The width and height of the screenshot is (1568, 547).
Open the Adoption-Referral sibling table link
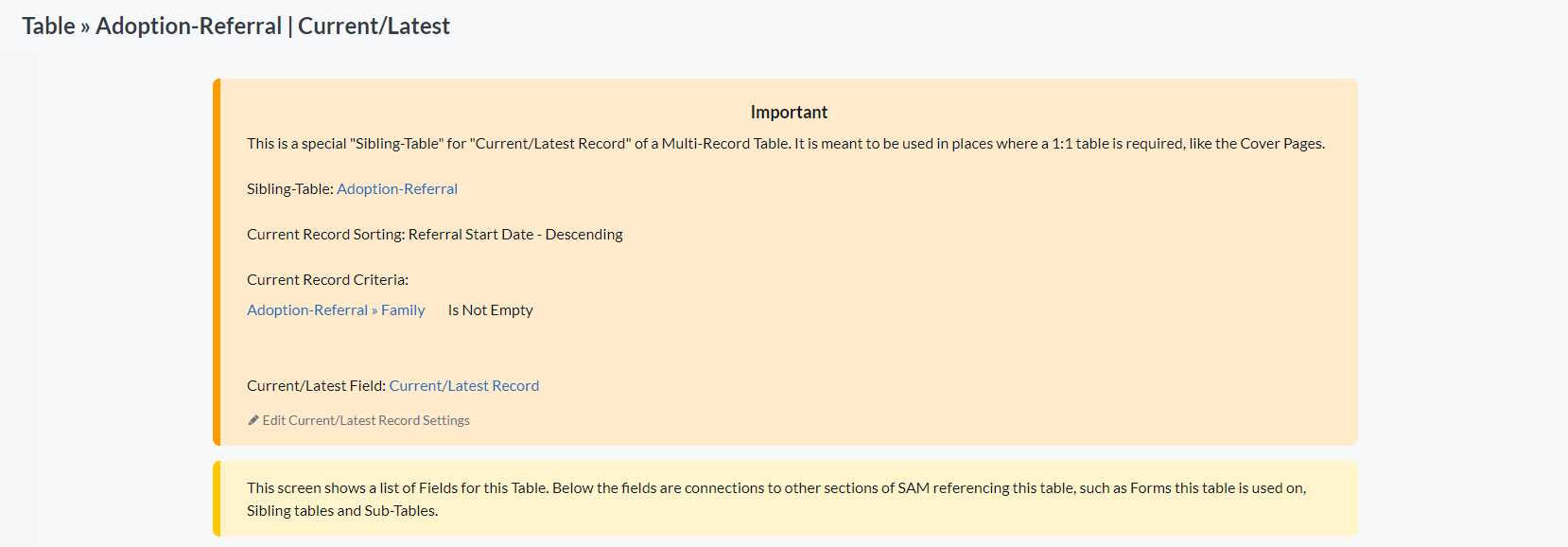(x=397, y=188)
